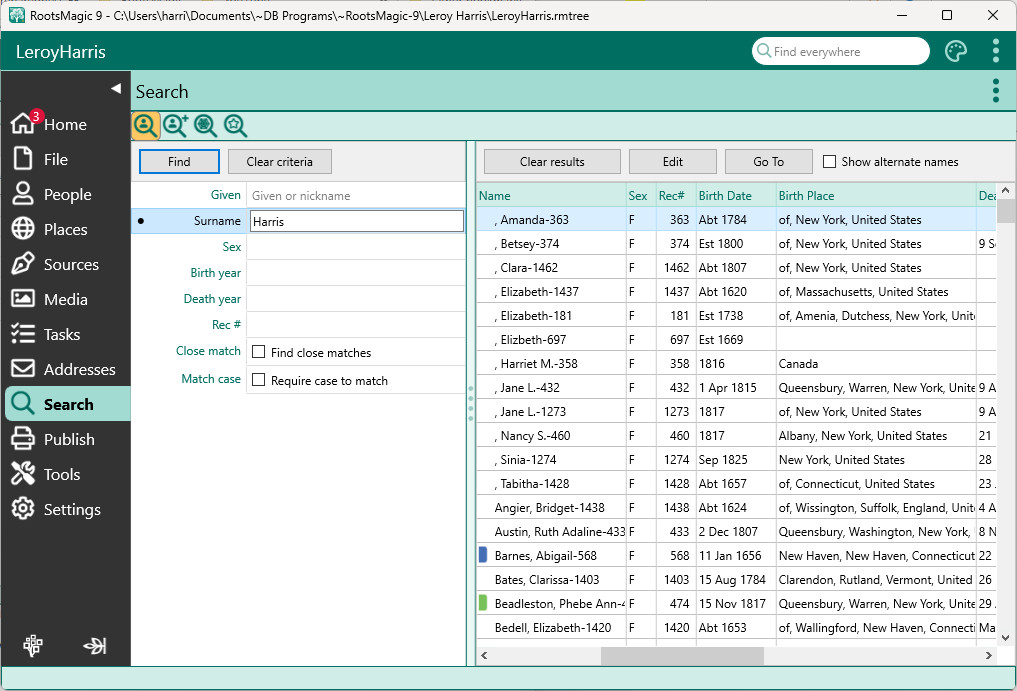1017x691 pixels.
Task: Open the header three-dot options menu
Action: (995, 51)
